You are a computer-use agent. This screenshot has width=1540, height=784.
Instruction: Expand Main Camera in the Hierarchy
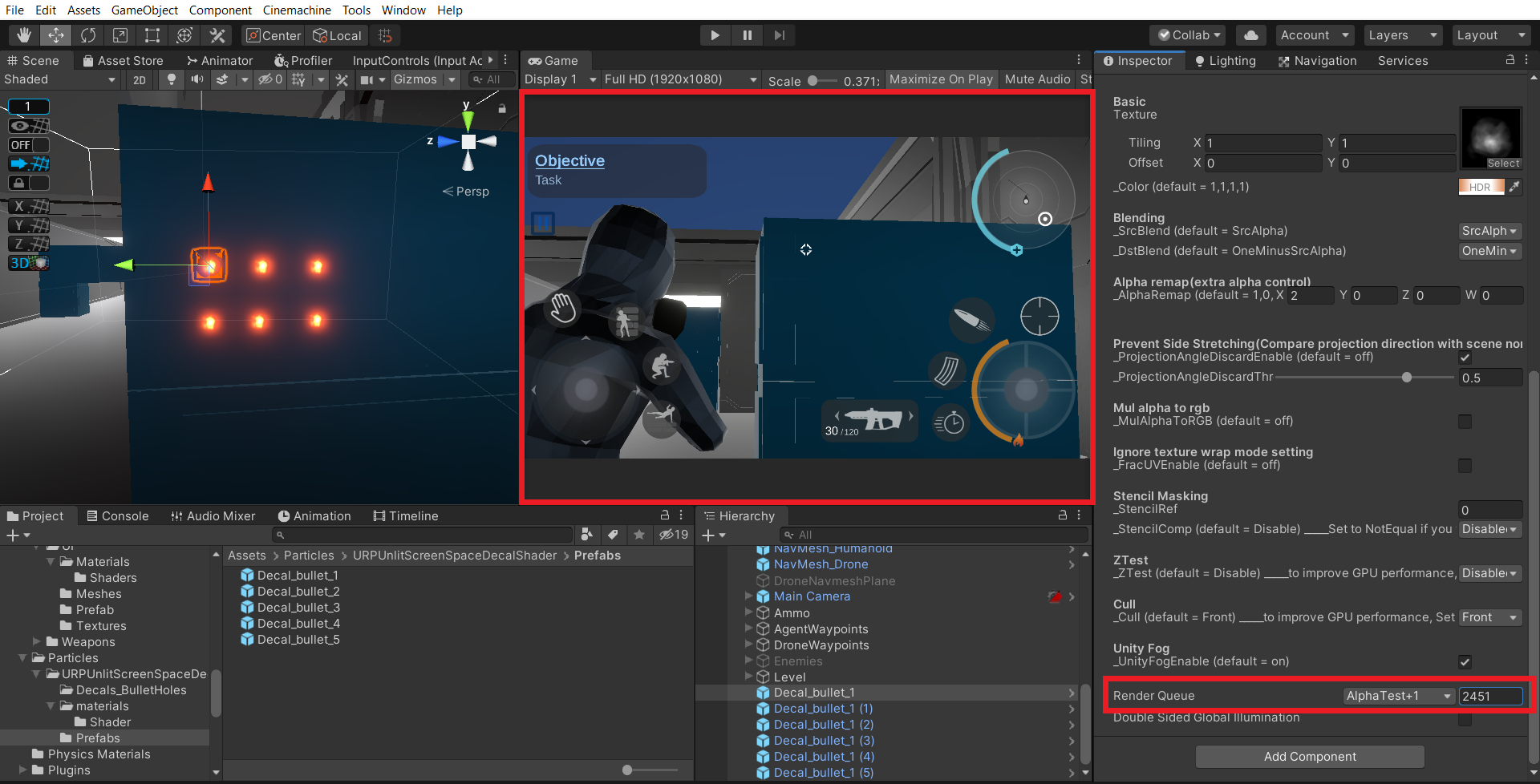click(748, 596)
